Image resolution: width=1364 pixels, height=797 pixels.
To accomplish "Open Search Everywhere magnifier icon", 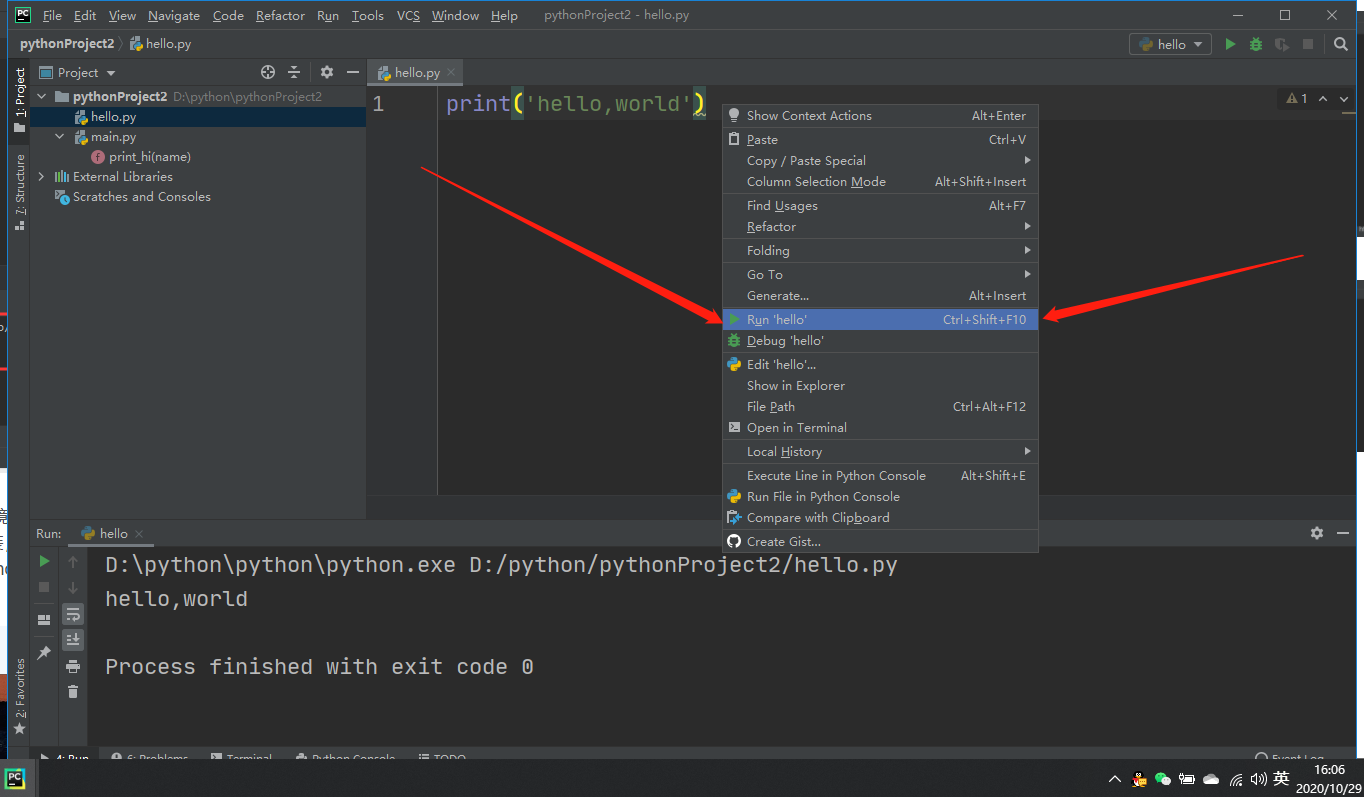I will 1341,44.
